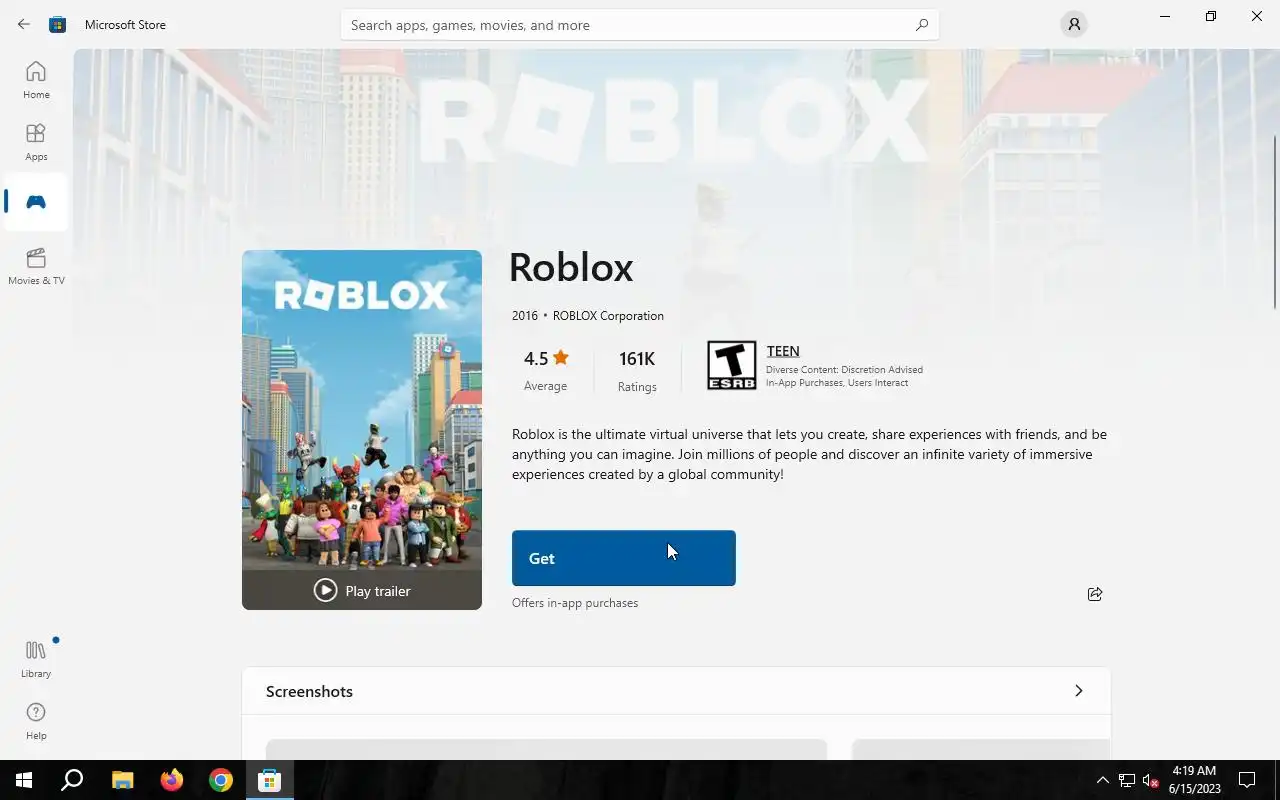This screenshot has width=1280, height=800.
Task: Open the TEEN rating link
Action: click(783, 351)
